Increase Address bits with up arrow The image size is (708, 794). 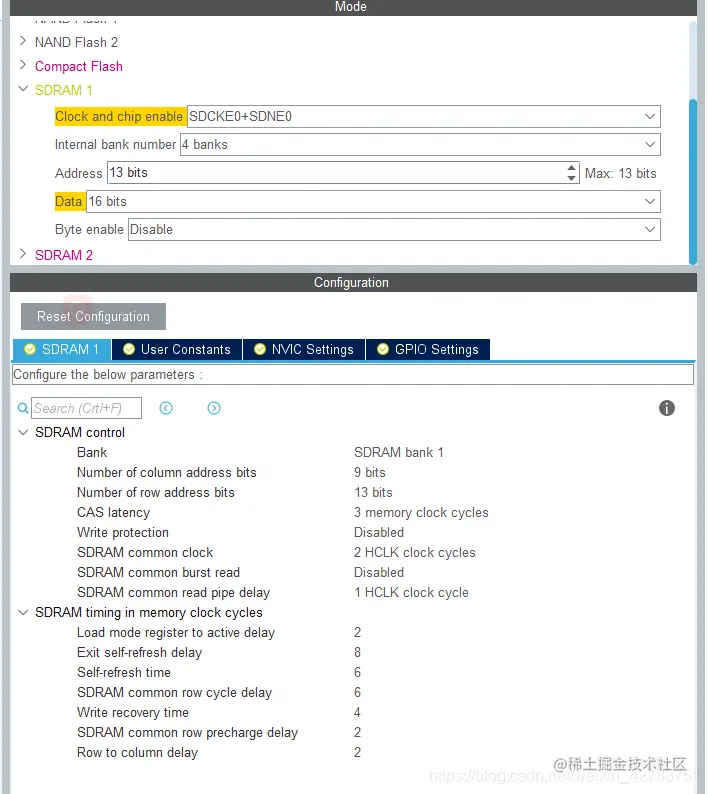coord(571,168)
